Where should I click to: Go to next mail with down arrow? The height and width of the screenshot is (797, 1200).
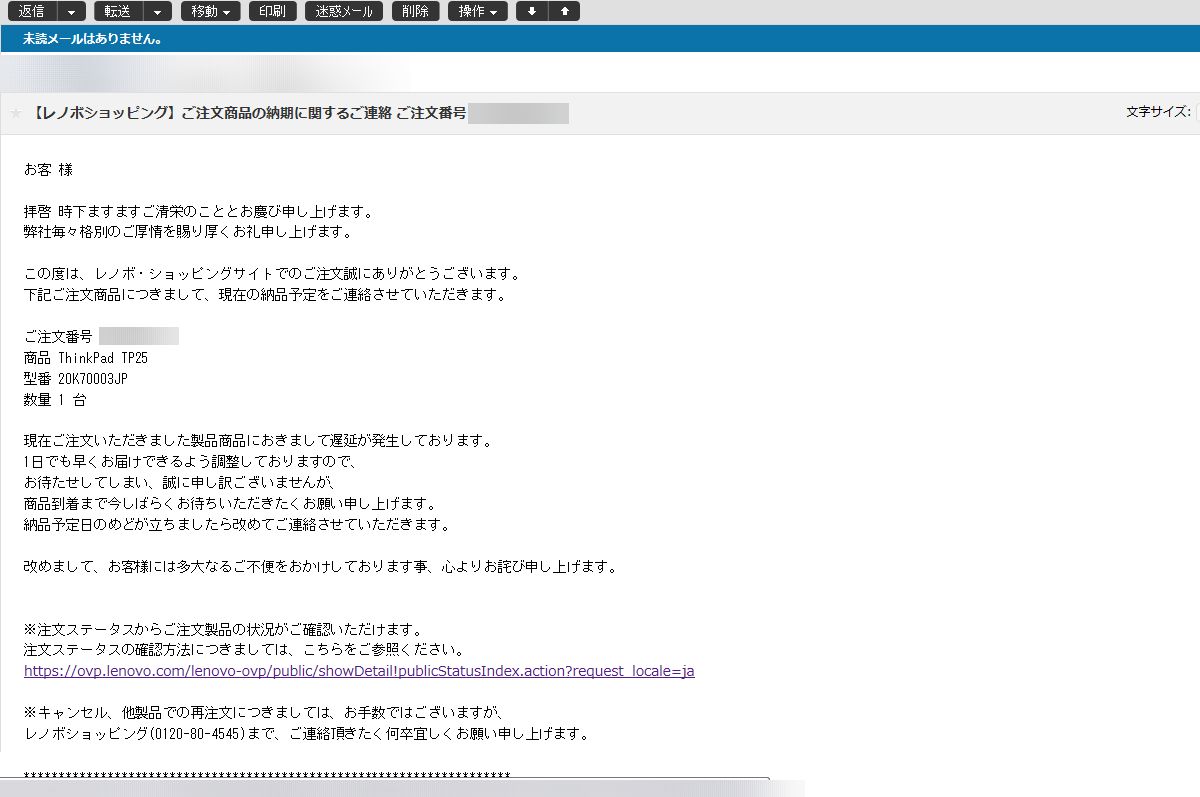[x=532, y=12]
